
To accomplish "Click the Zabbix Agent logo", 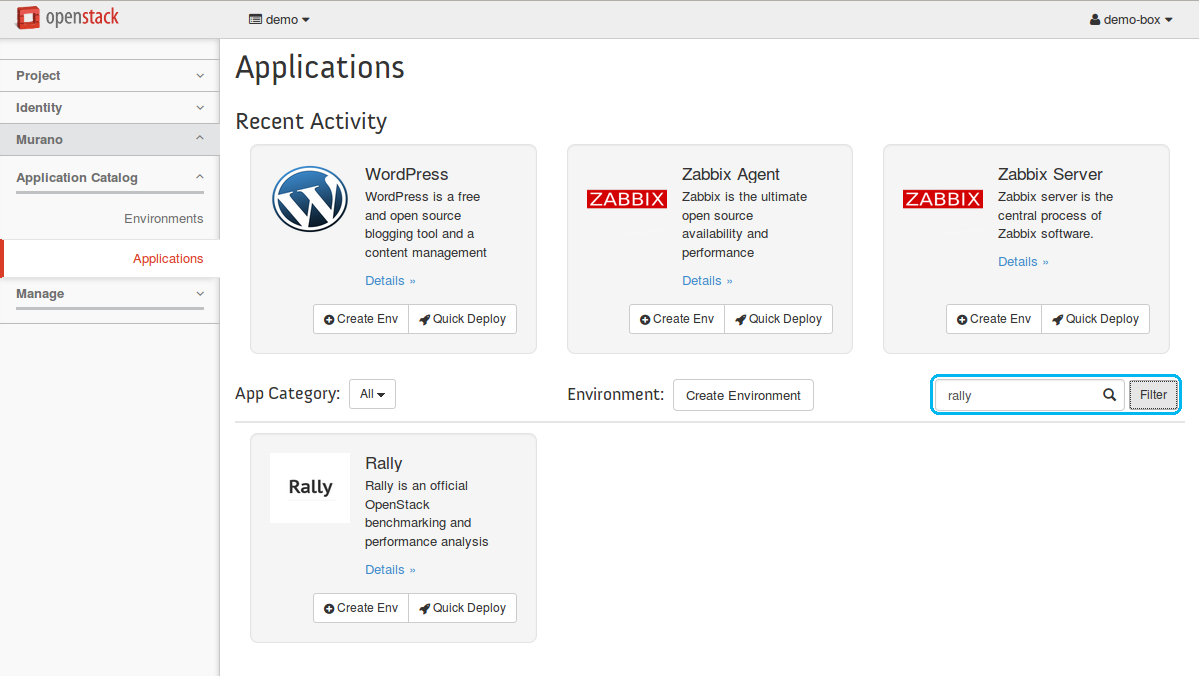I will 626,199.
